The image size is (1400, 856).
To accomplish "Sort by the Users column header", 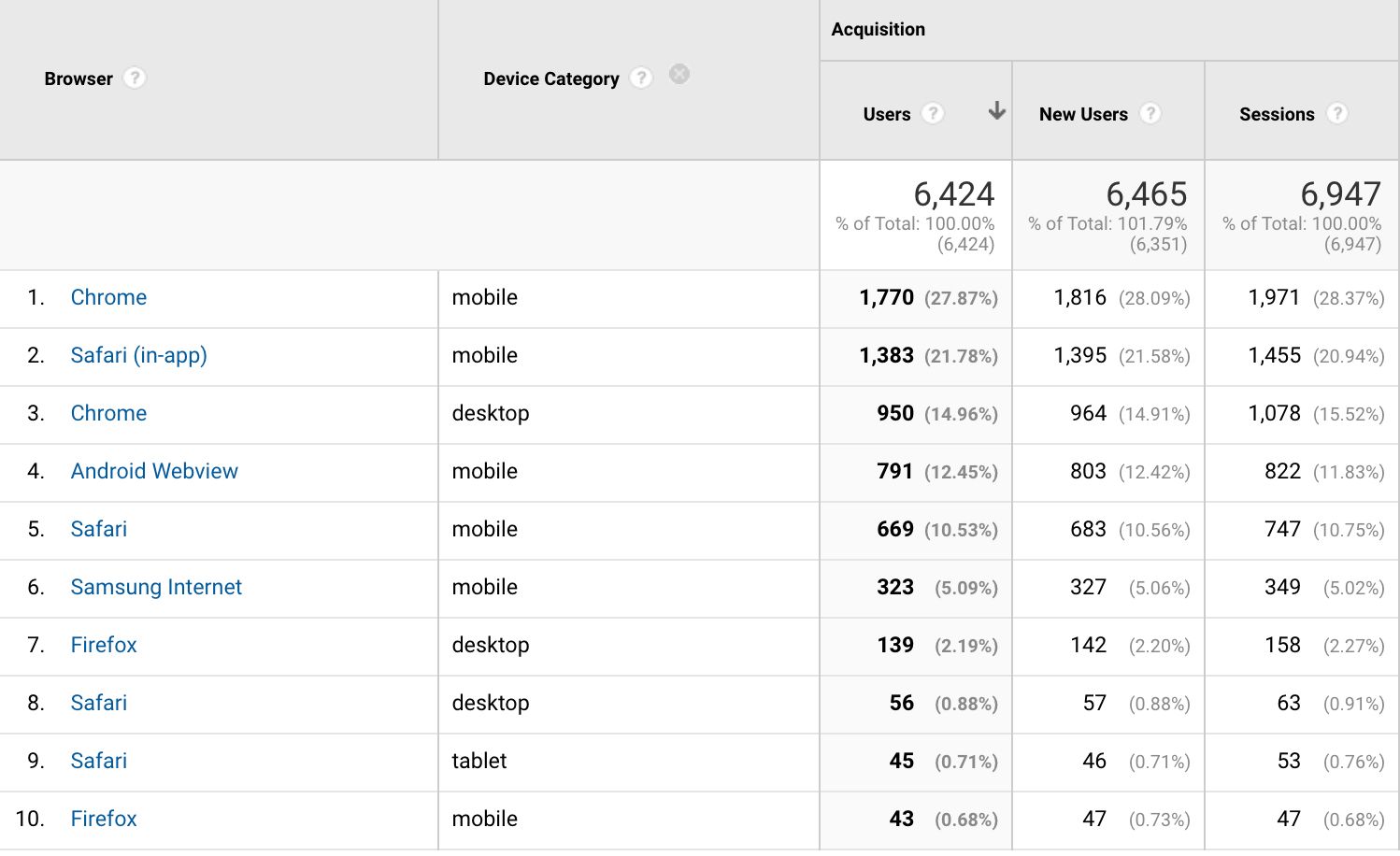I will coord(887,114).
